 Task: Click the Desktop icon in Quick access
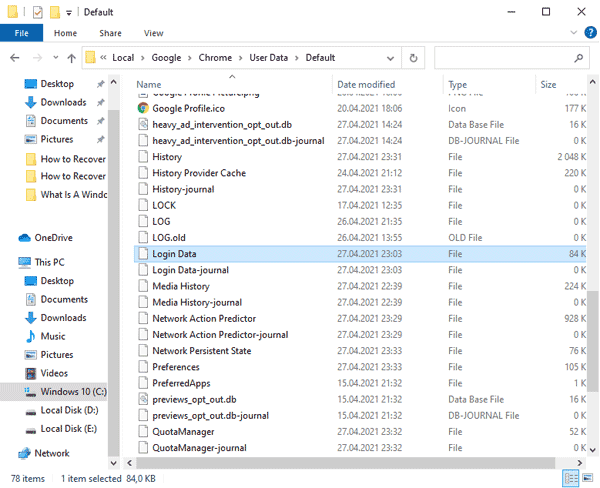[x=30, y=84]
